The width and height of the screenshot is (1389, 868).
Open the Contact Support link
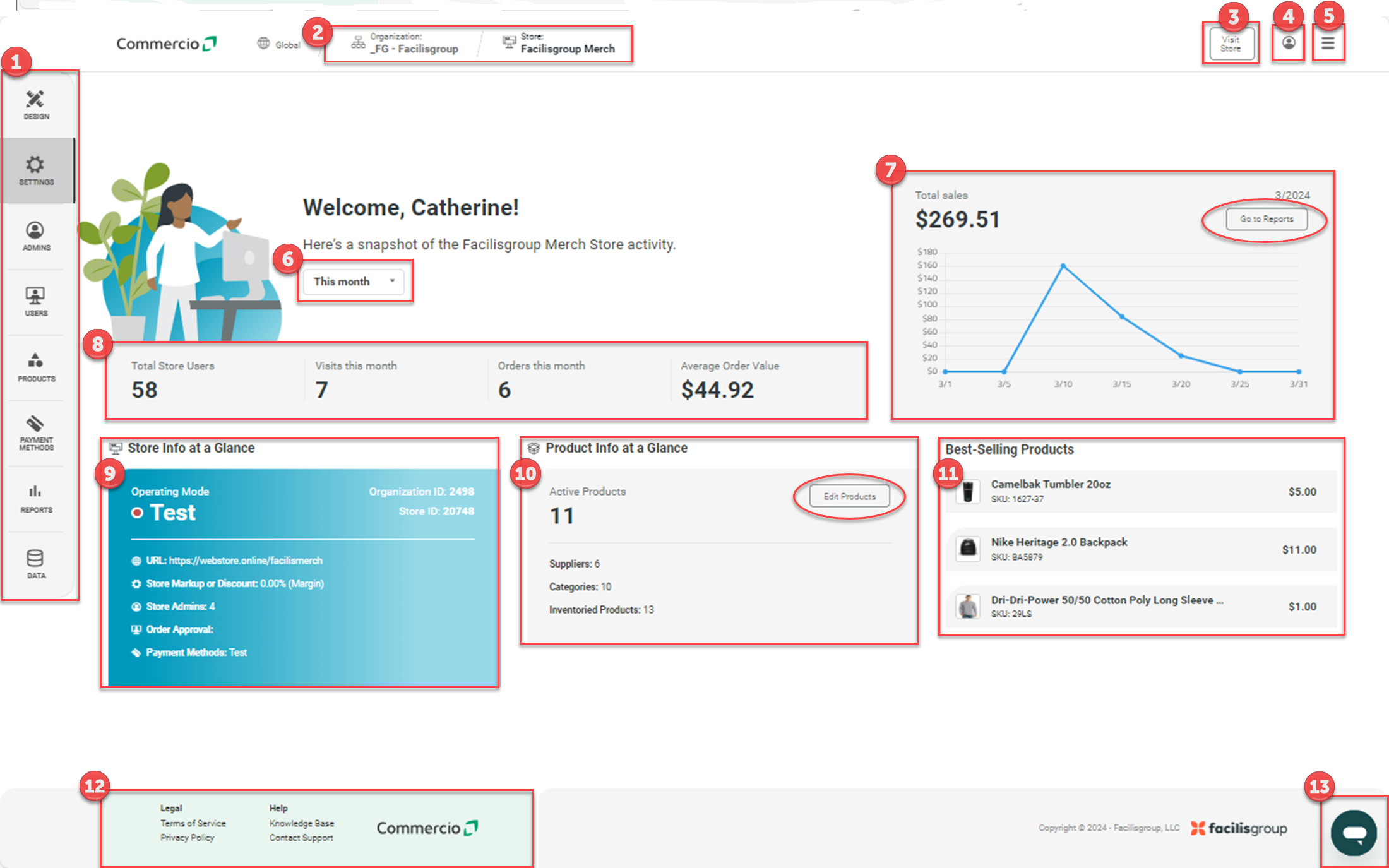[301, 838]
